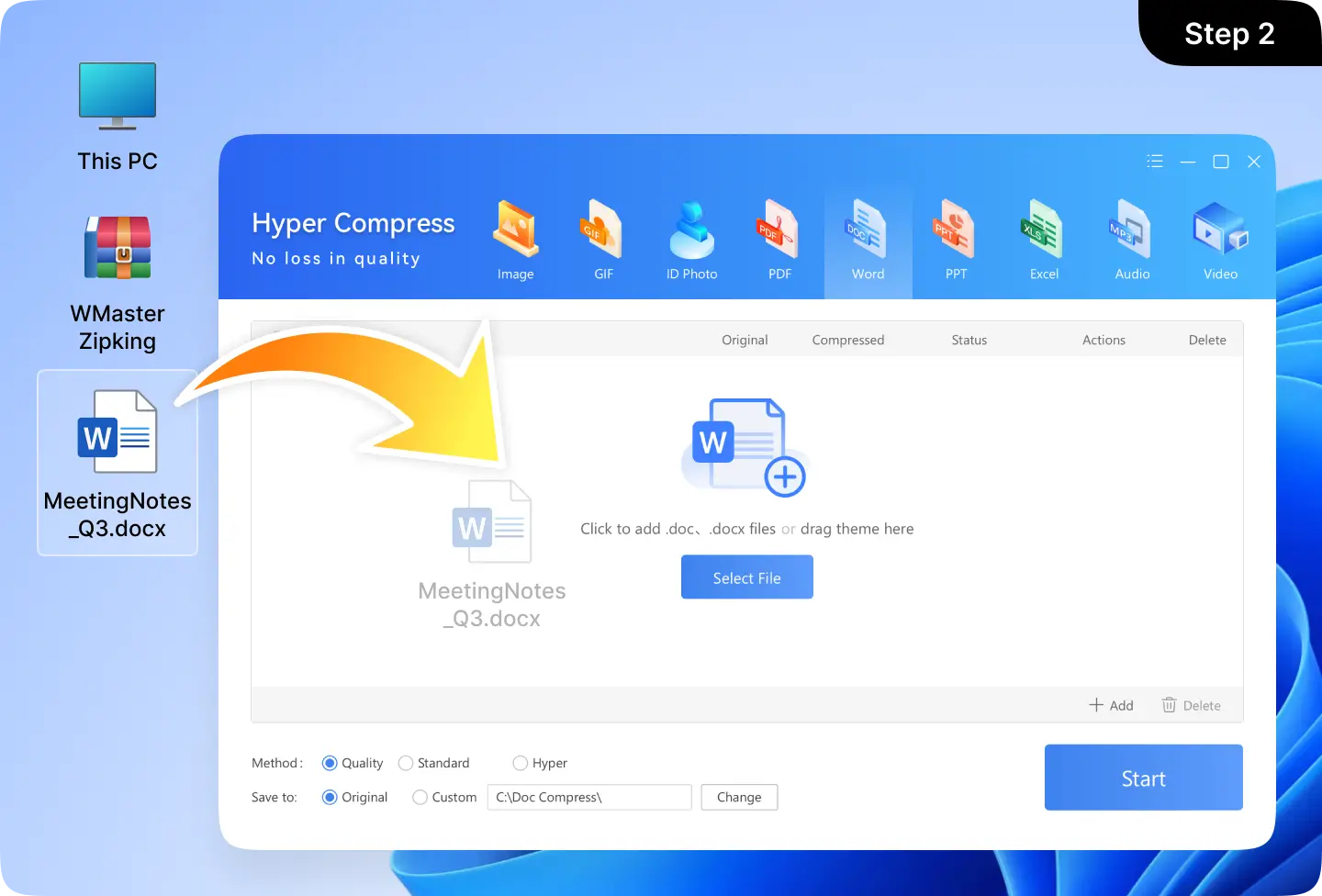Click the Change folder button
Image resolution: width=1322 pixels, height=896 pixels.
pos(739,797)
